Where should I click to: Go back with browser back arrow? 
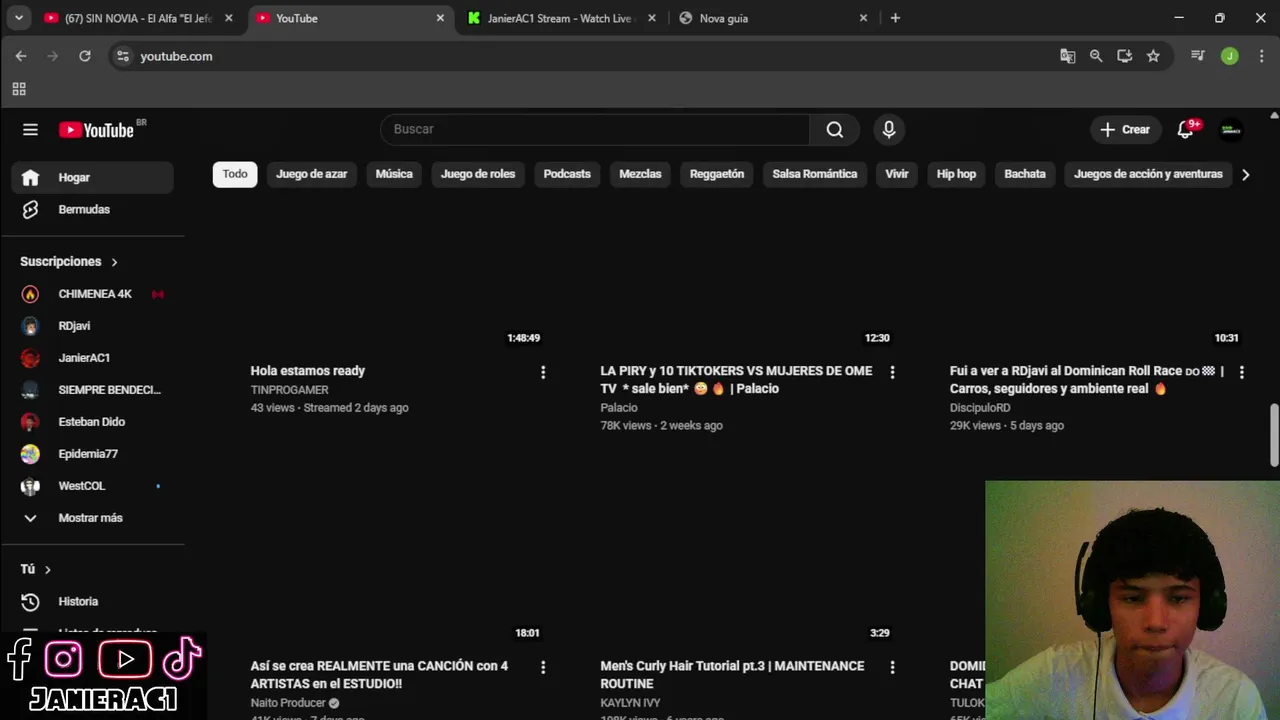pos(21,56)
